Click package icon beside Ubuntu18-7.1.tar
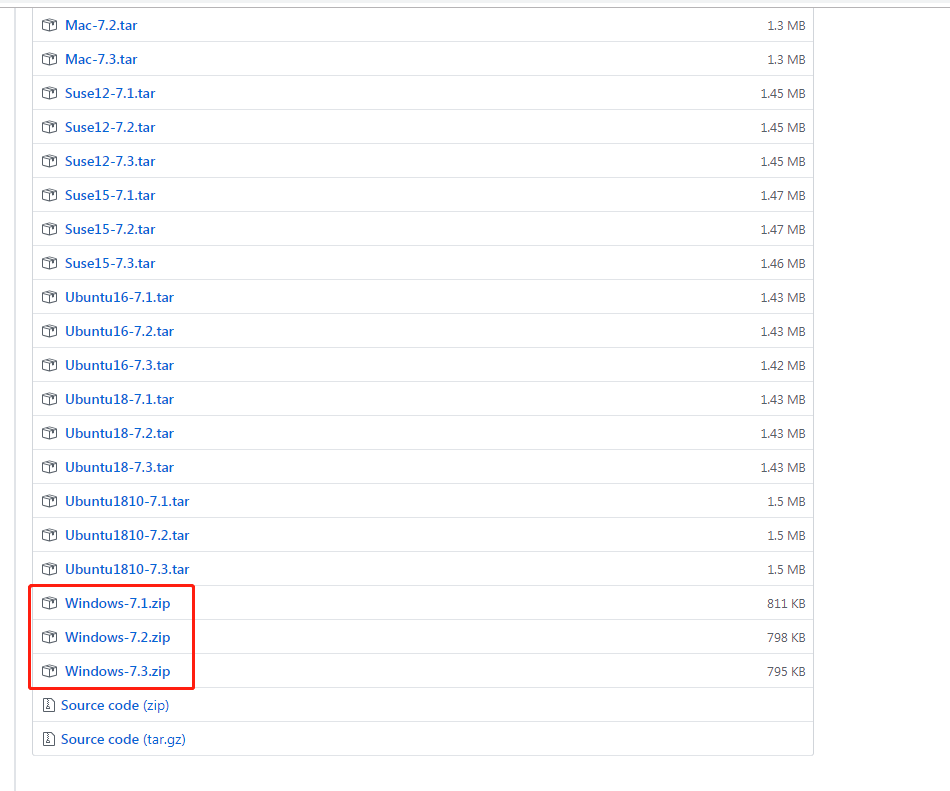The width and height of the screenshot is (950, 791). 49,399
